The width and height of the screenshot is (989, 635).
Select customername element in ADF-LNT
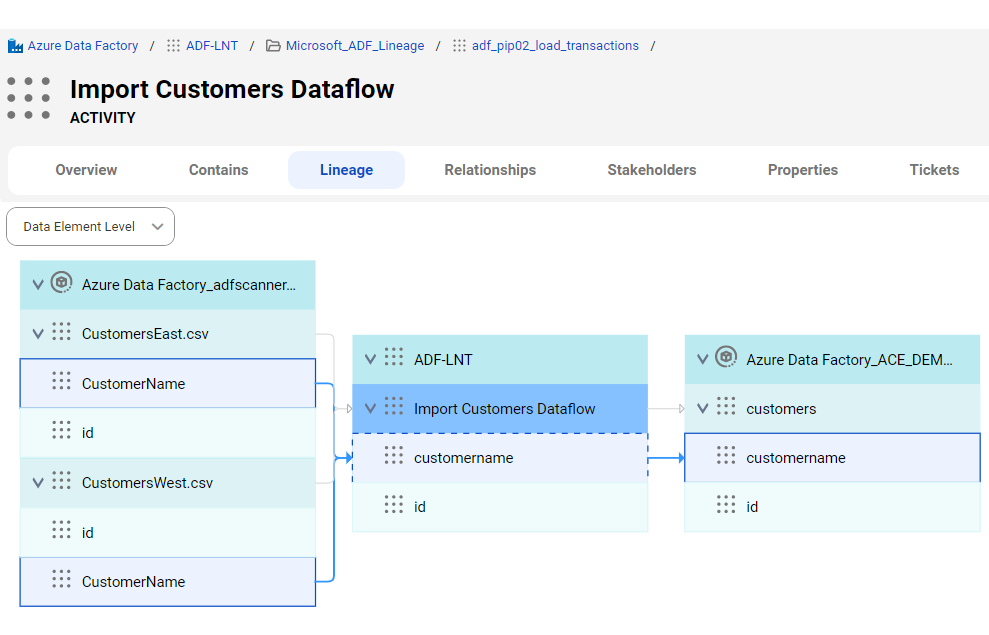500,458
